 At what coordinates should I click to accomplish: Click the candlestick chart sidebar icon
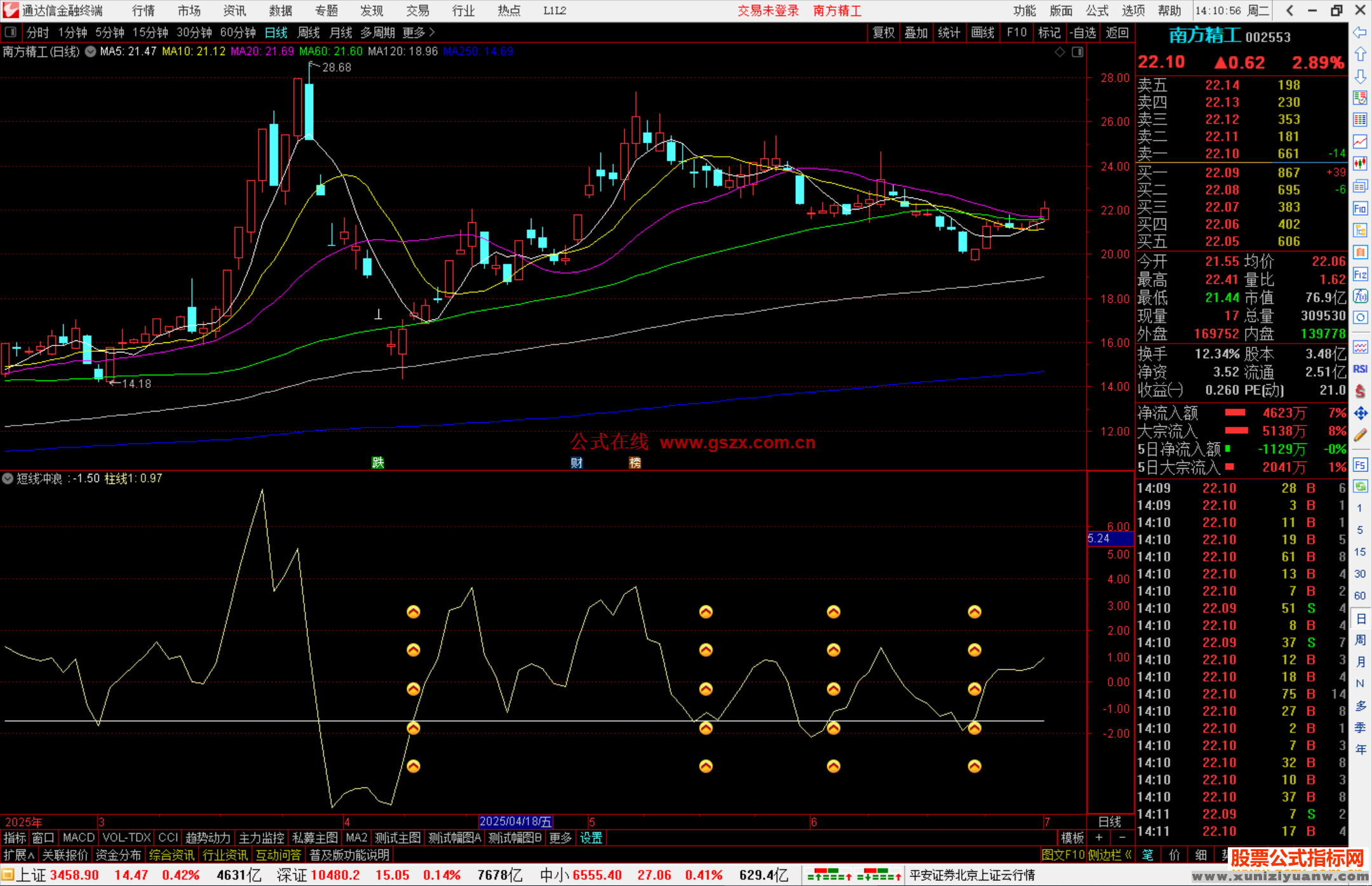pyautogui.click(x=1360, y=164)
